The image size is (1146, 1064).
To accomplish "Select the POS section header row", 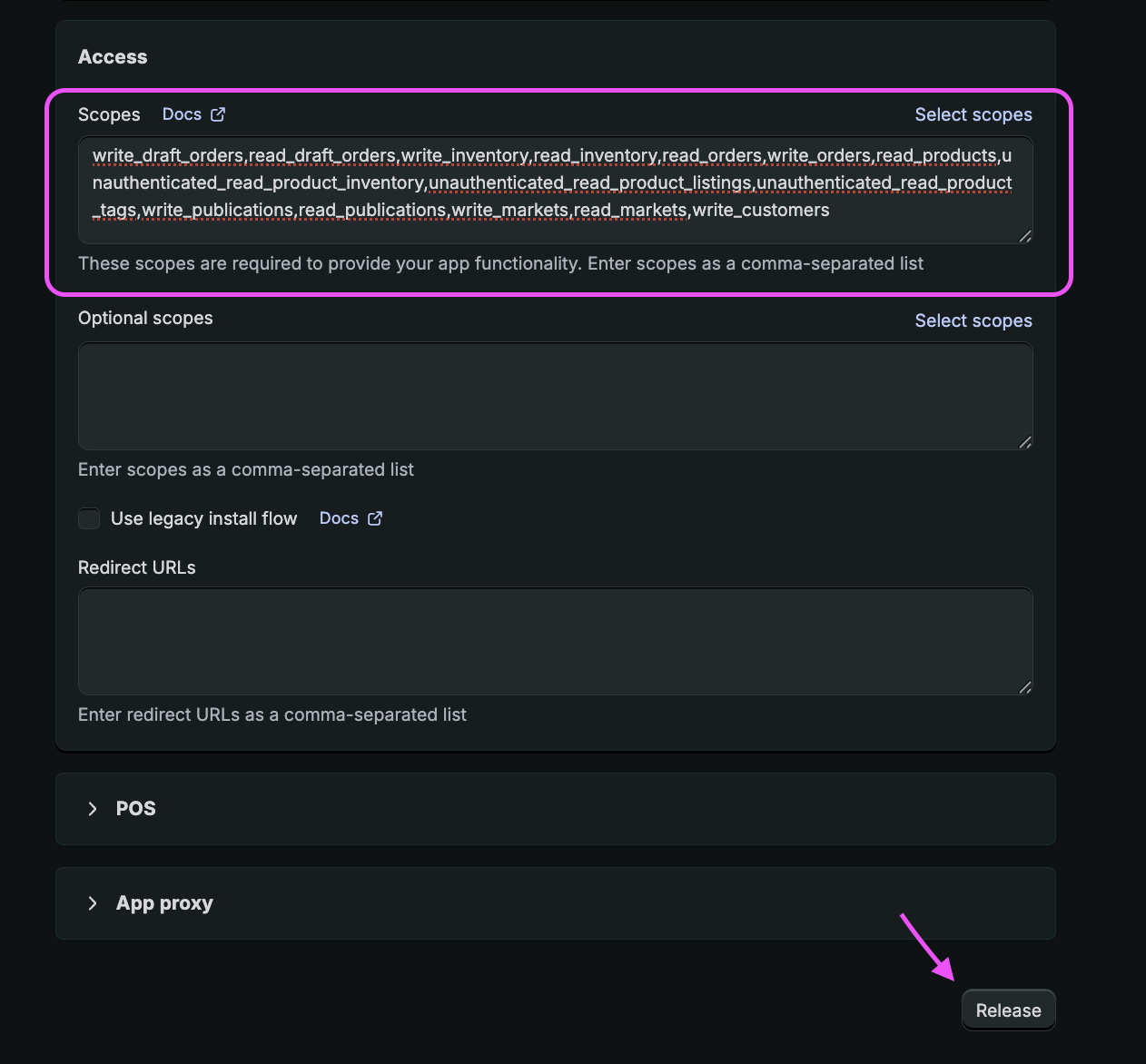I will click(x=555, y=808).
